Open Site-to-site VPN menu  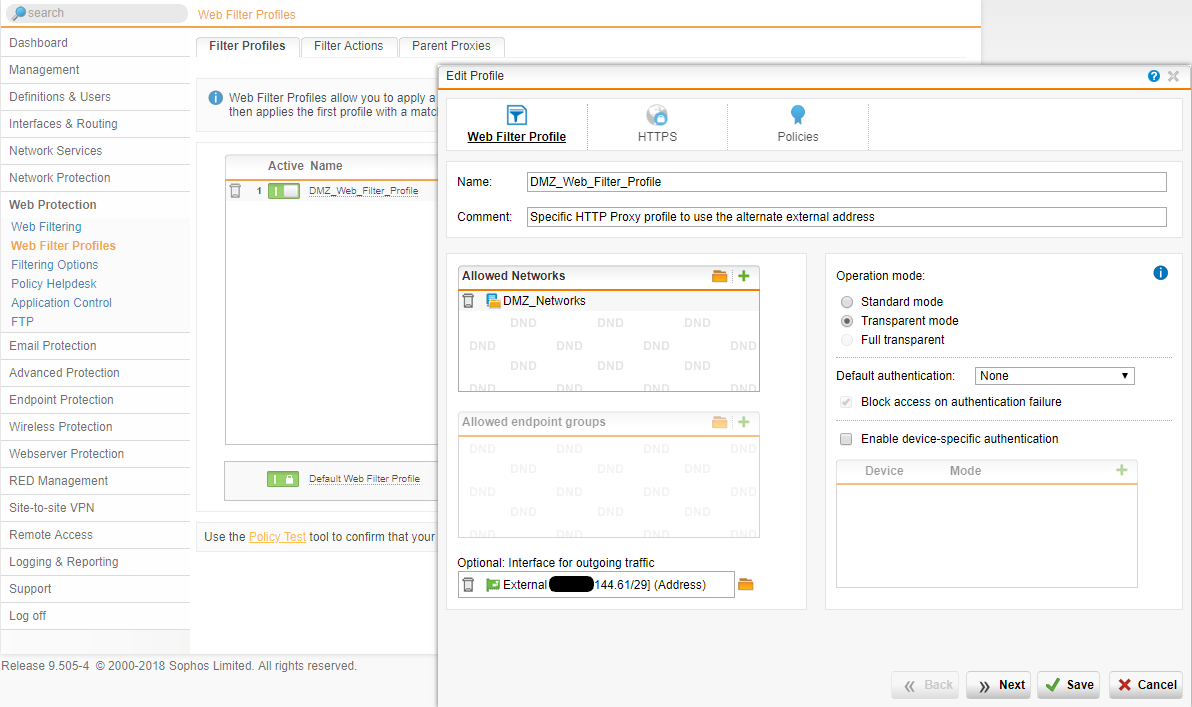pos(95,508)
